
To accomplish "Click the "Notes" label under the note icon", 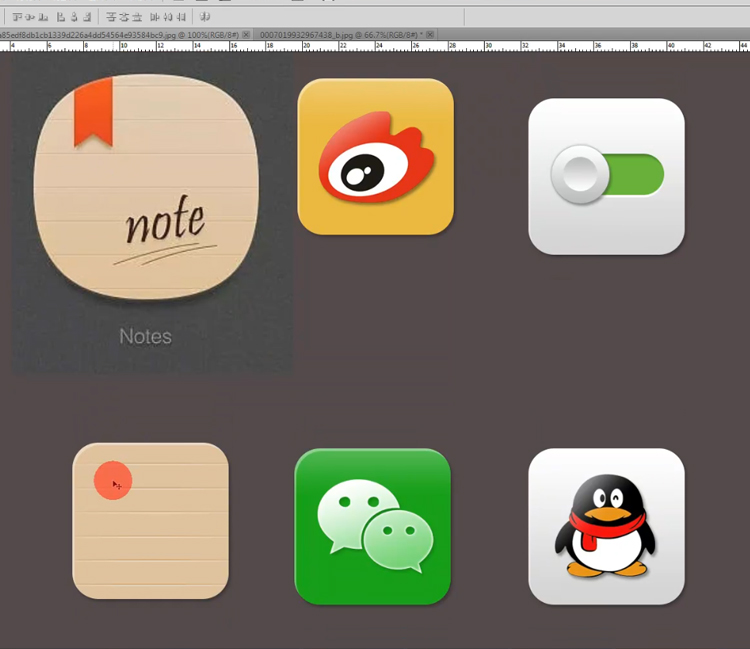I will (x=145, y=336).
